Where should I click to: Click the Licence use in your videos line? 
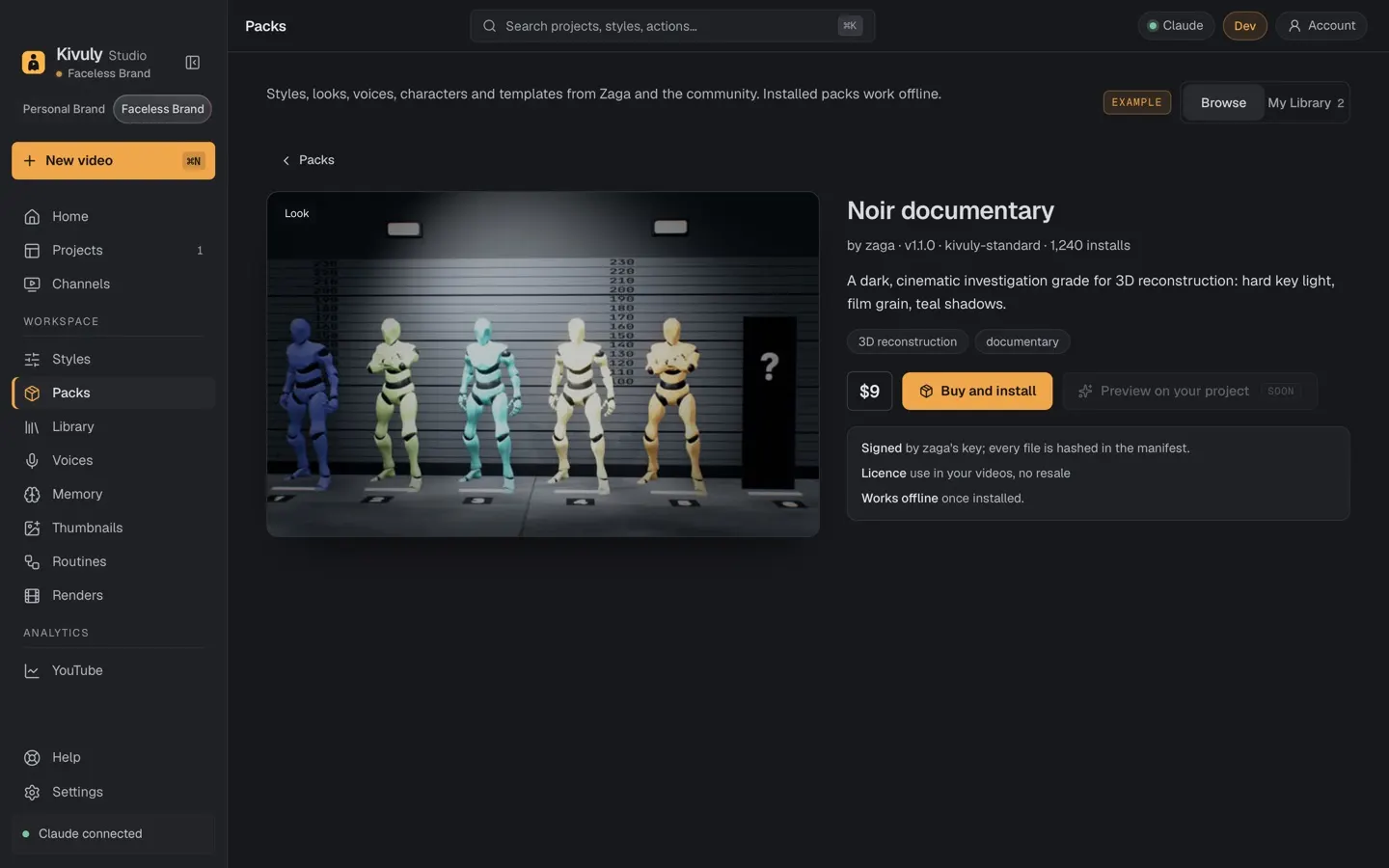coord(966,474)
